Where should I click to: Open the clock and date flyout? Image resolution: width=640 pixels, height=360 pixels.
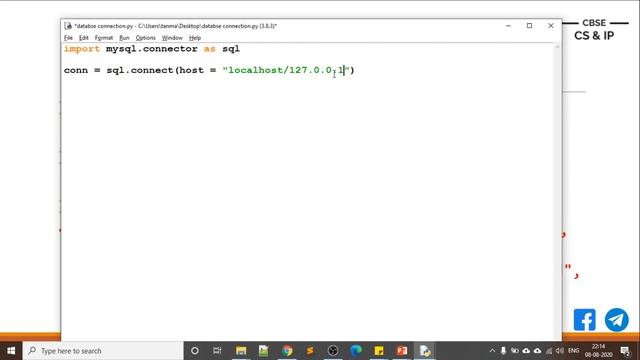coord(598,351)
